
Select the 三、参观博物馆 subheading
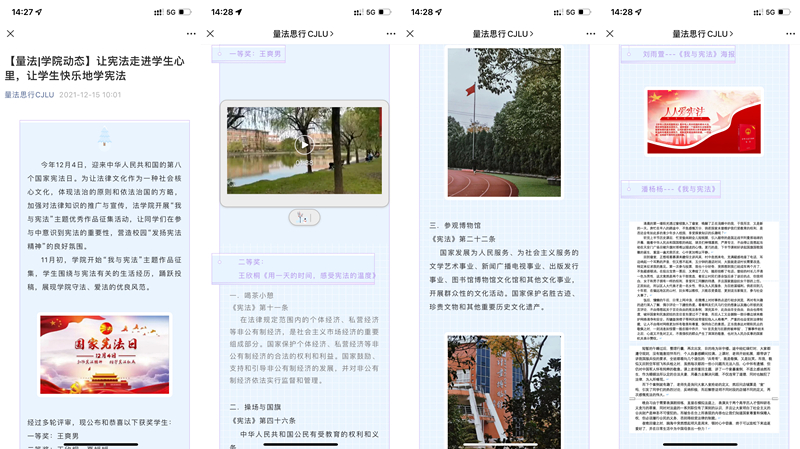455,225
